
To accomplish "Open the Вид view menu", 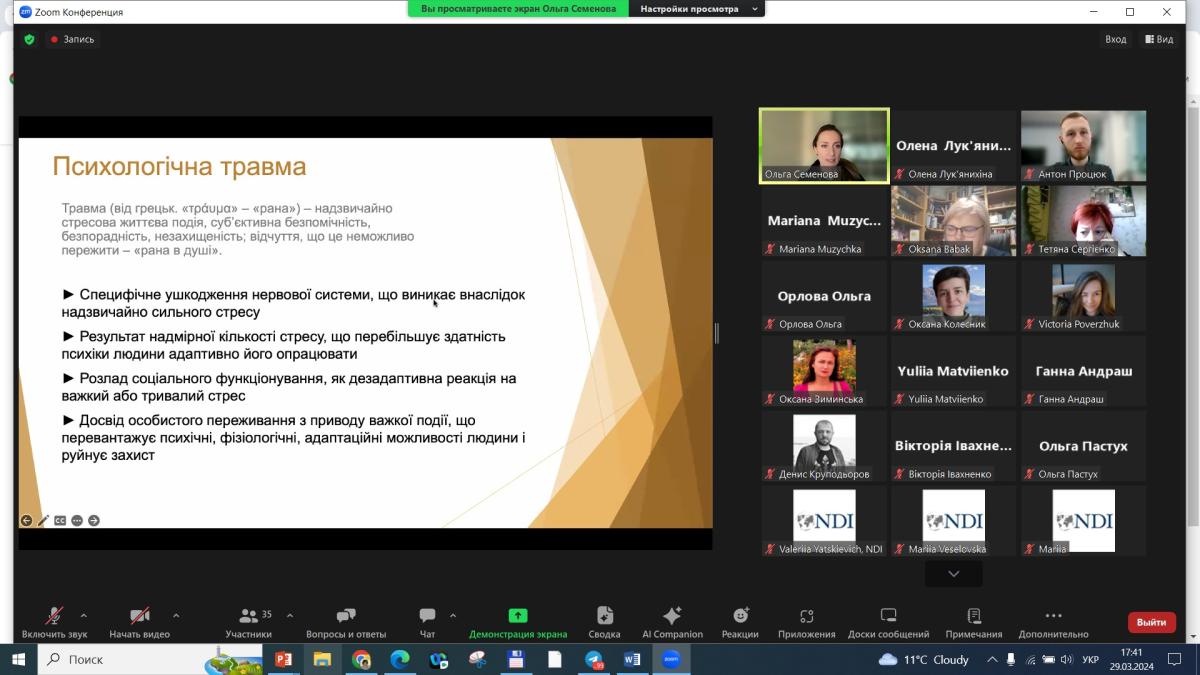I will click(1159, 39).
